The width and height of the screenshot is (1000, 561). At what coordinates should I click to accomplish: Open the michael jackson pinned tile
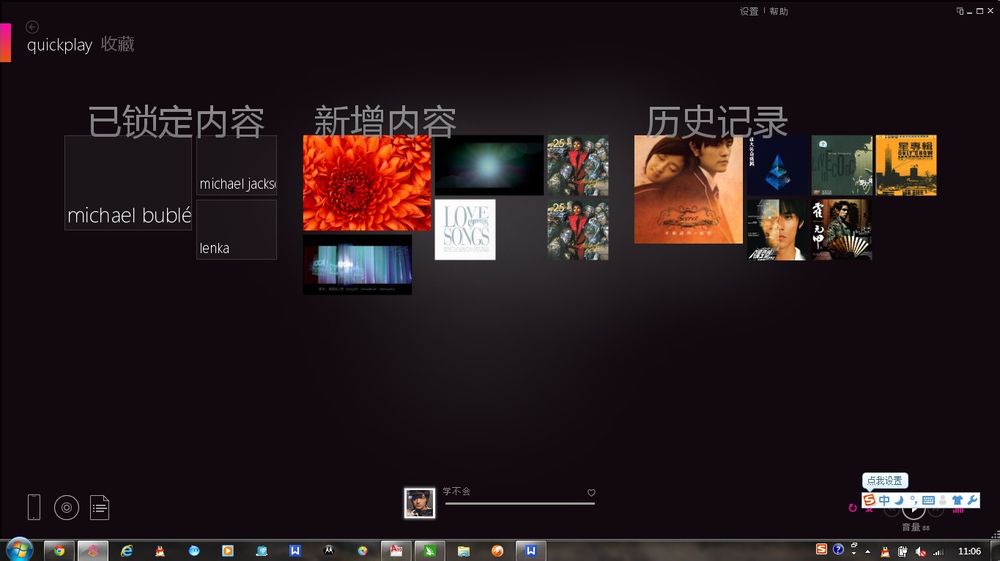click(237, 164)
